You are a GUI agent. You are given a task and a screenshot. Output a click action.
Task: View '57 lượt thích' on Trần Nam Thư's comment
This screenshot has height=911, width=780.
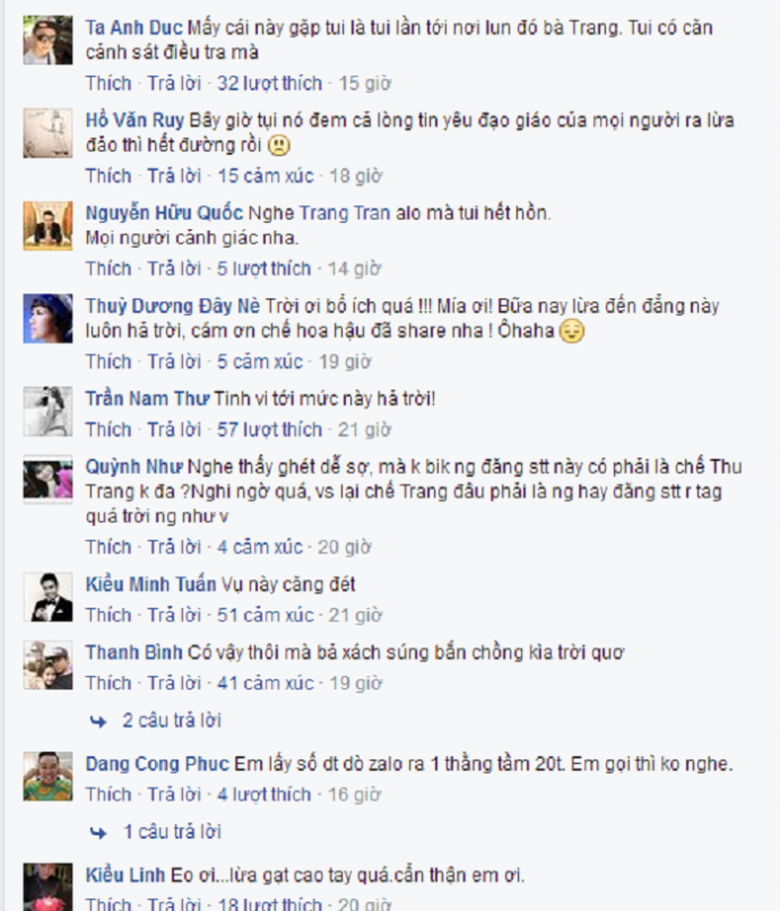269,429
